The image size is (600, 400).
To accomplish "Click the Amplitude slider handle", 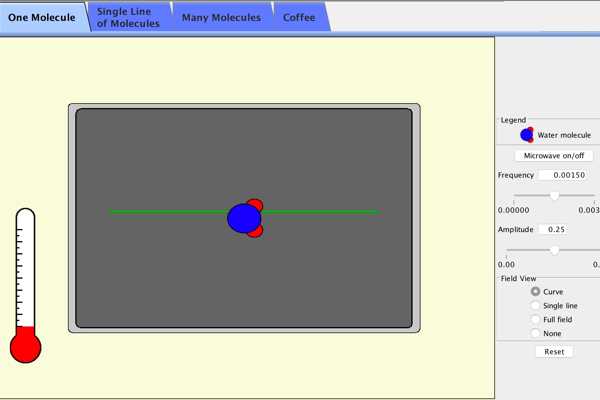I will tap(554, 251).
